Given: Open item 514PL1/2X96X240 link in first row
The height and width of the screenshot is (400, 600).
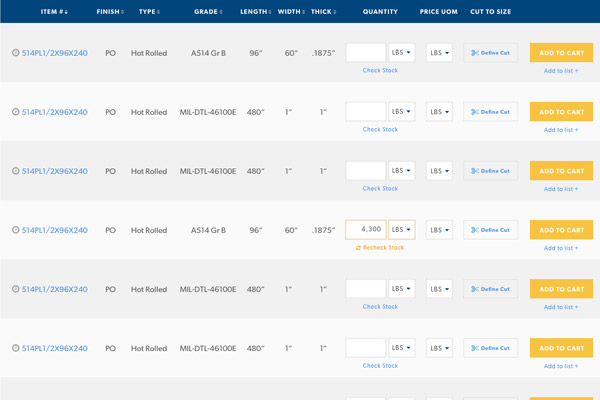Looking at the screenshot, I should pyautogui.click(x=55, y=53).
